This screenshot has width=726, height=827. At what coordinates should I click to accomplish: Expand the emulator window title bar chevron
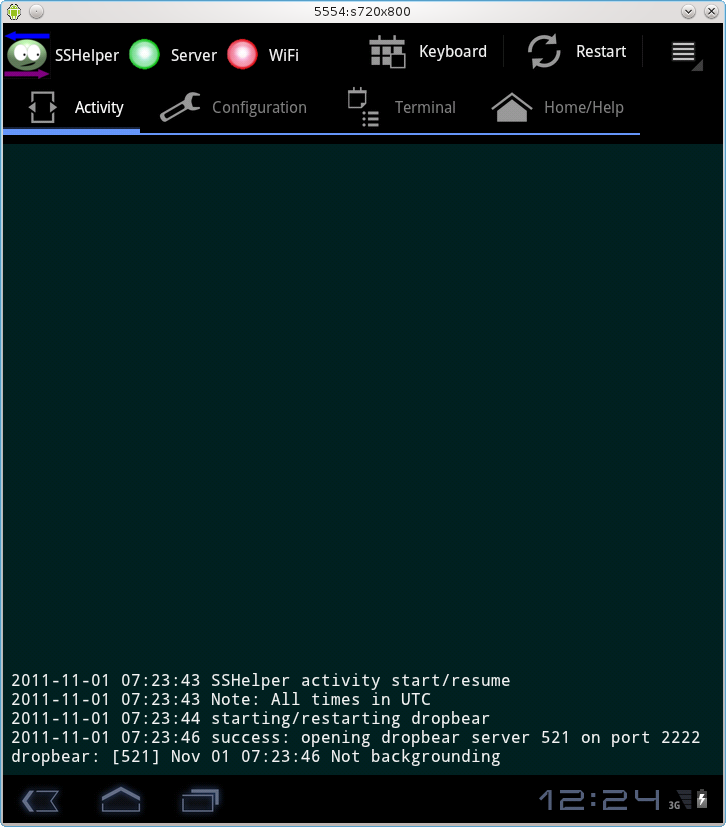pyautogui.click(x=688, y=11)
